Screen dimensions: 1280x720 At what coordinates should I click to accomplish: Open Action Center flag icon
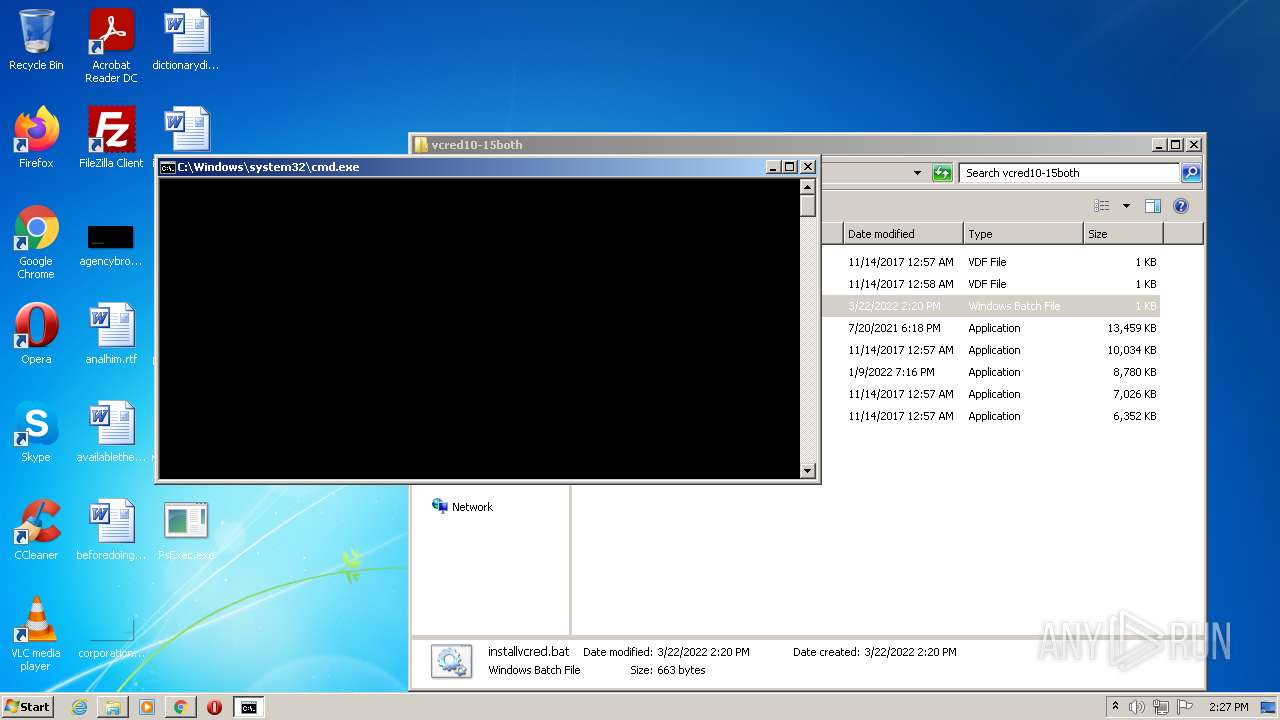click(x=1184, y=707)
